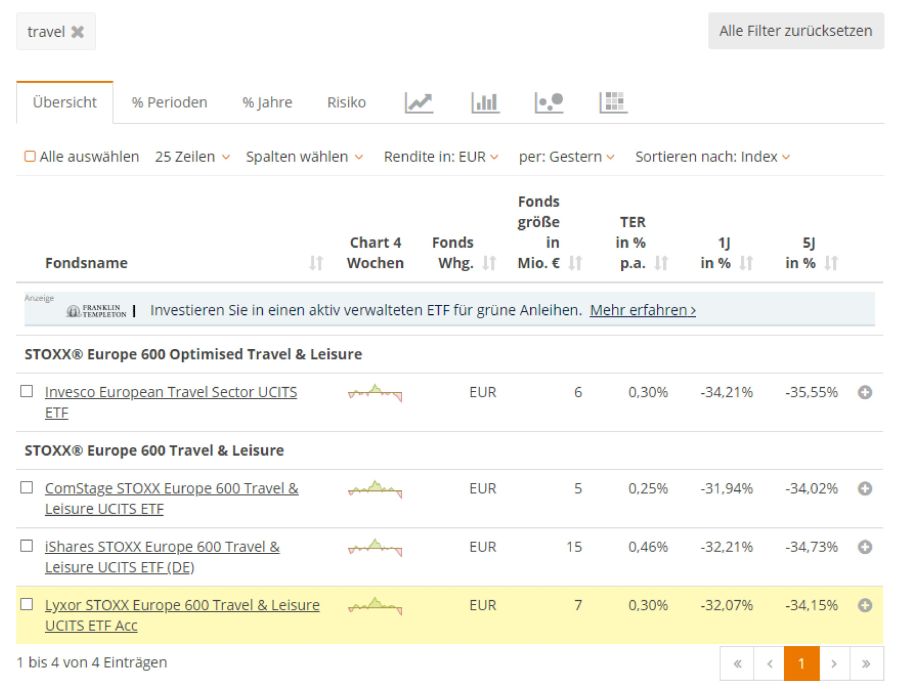Open the per: Gestern dropdown
Screen dimensions: 900x692
pyautogui.click(x=567, y=157)
